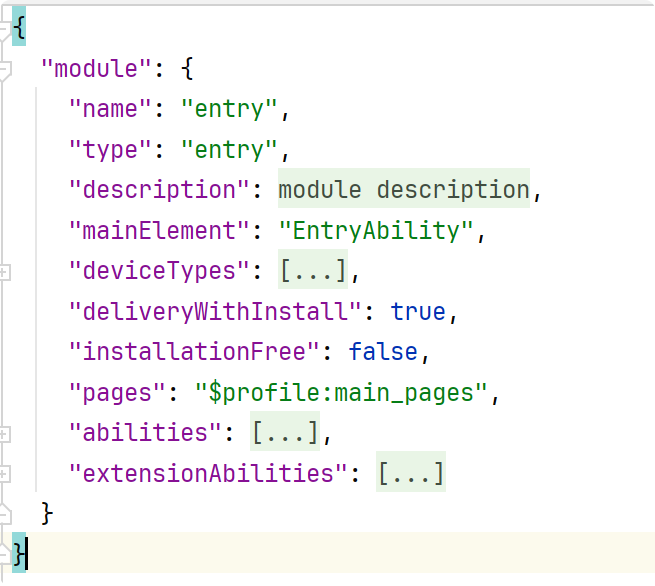The height and width of the screenshot is (586, 655).
Task: Click the "name" key
Action: pyautogui.click(x=110, y=109)
